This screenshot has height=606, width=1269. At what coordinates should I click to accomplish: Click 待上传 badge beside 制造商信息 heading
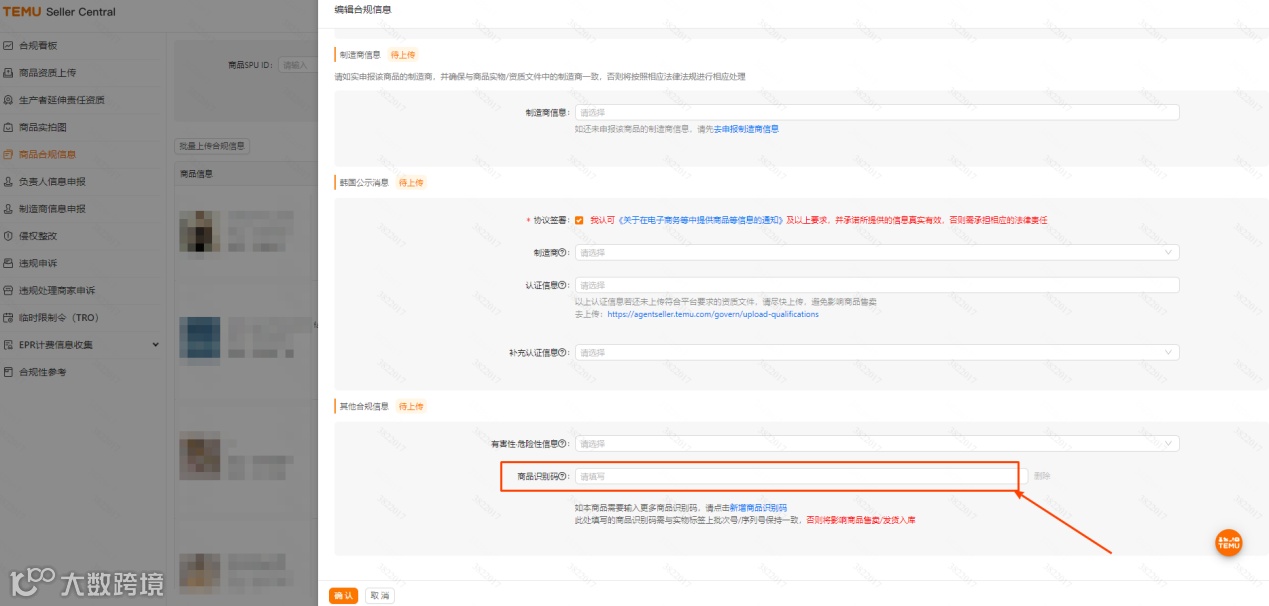pyautogui.click(x=403, y=55)
